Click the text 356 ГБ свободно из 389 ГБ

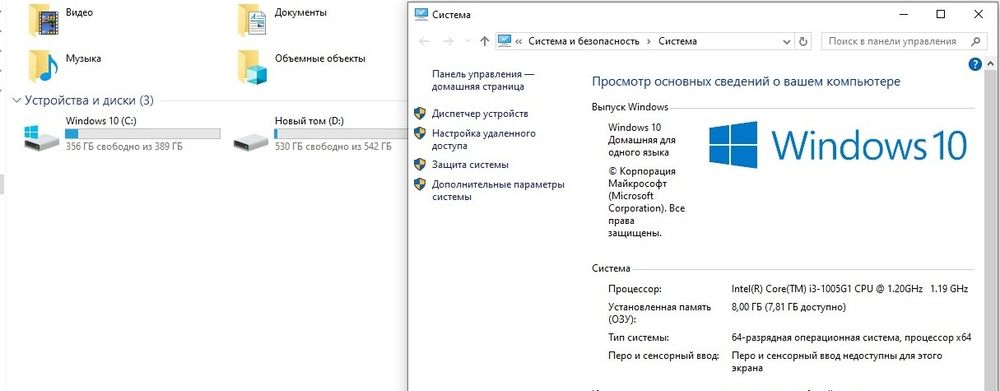124,146
